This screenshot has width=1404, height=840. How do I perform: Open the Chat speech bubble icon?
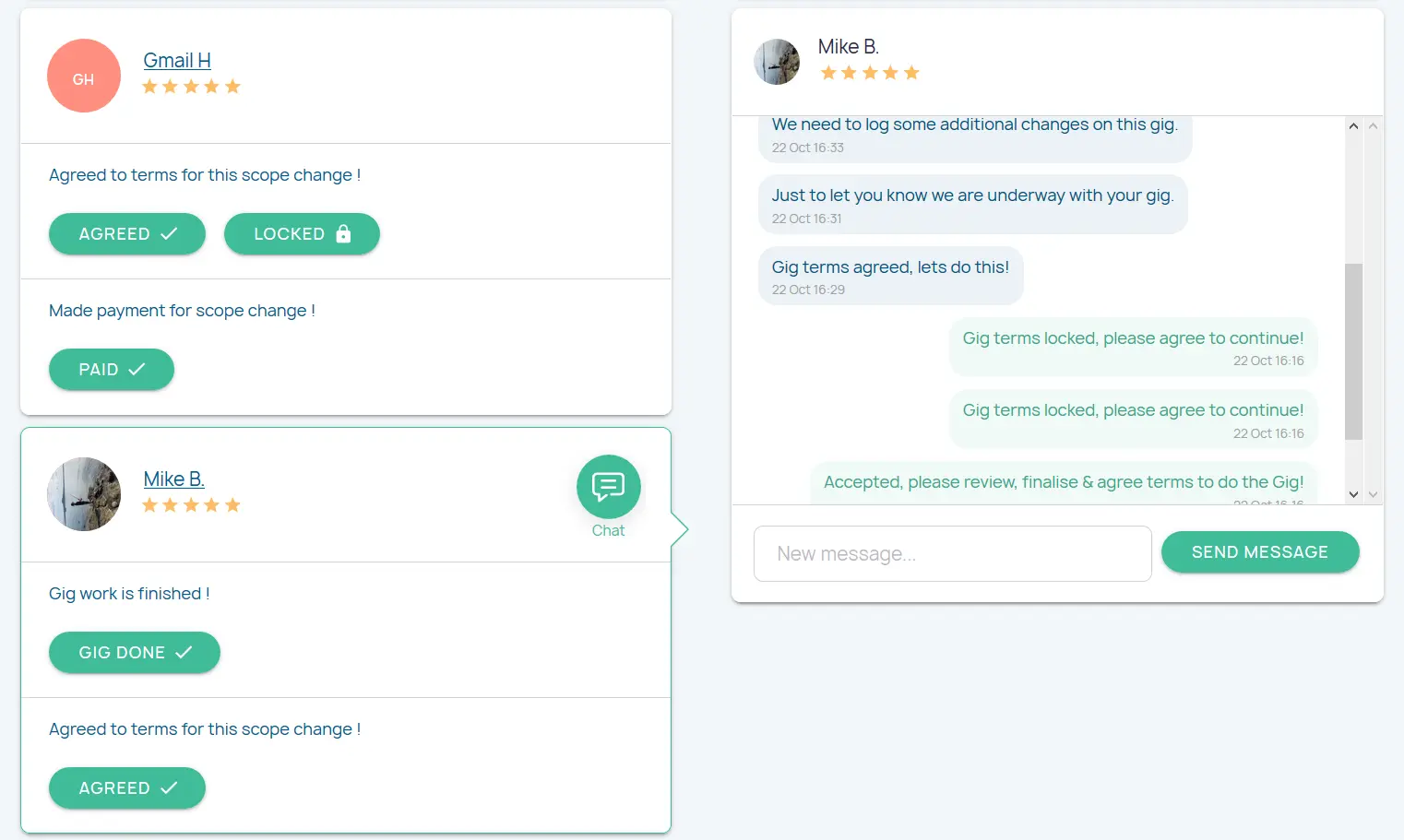click(x=608, y=486)
